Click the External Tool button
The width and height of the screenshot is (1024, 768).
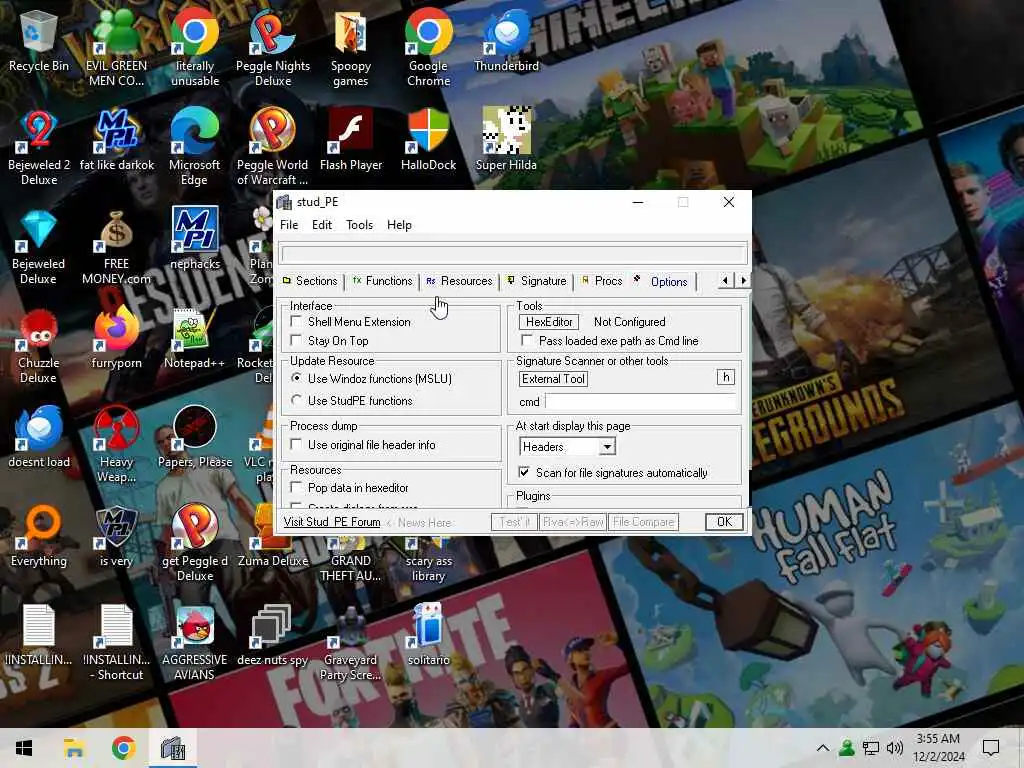(553, 379)
